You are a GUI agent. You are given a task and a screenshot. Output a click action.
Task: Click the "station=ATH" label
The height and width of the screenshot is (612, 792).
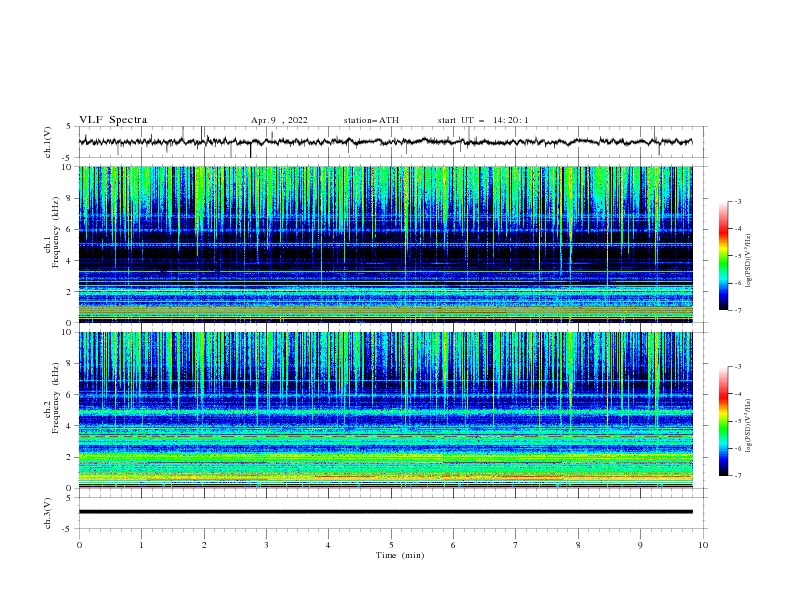(371, 120)
